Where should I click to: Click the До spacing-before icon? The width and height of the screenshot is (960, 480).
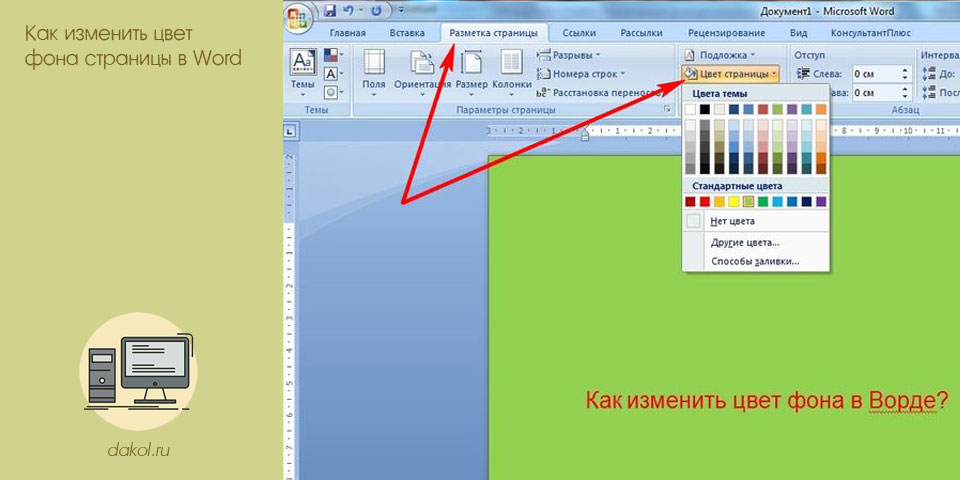pos(928,74)
